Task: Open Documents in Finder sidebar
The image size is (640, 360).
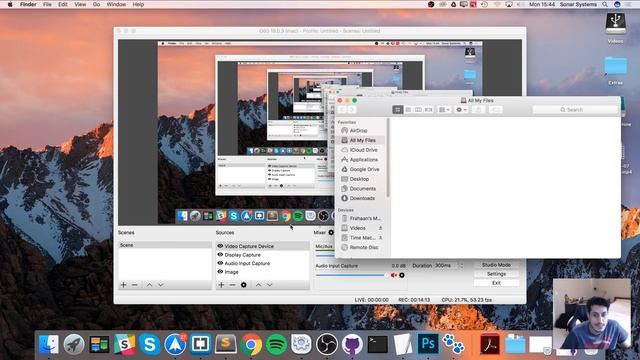Action: [361, 189]
